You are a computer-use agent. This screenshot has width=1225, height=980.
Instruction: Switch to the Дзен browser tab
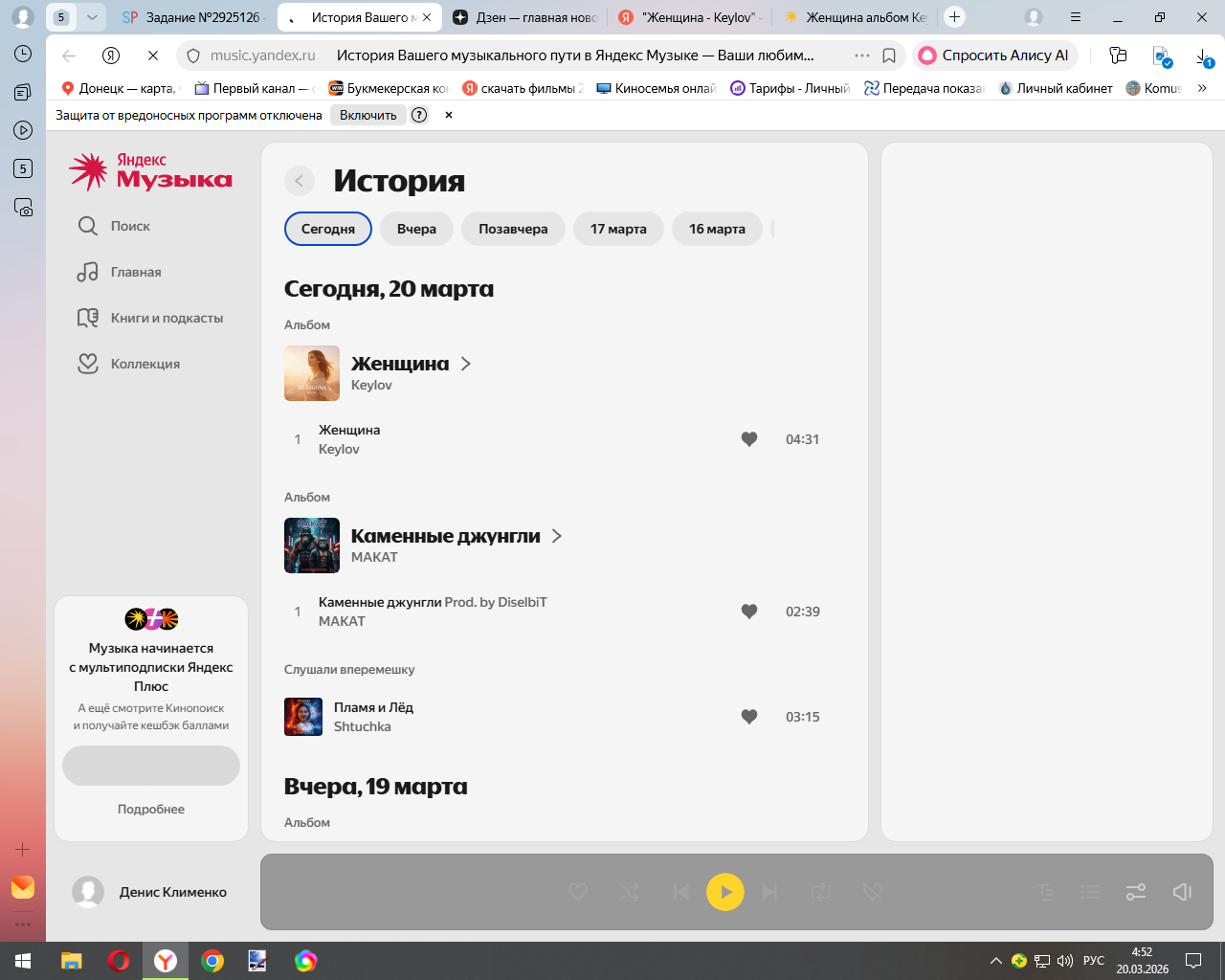tap(523, 17)
